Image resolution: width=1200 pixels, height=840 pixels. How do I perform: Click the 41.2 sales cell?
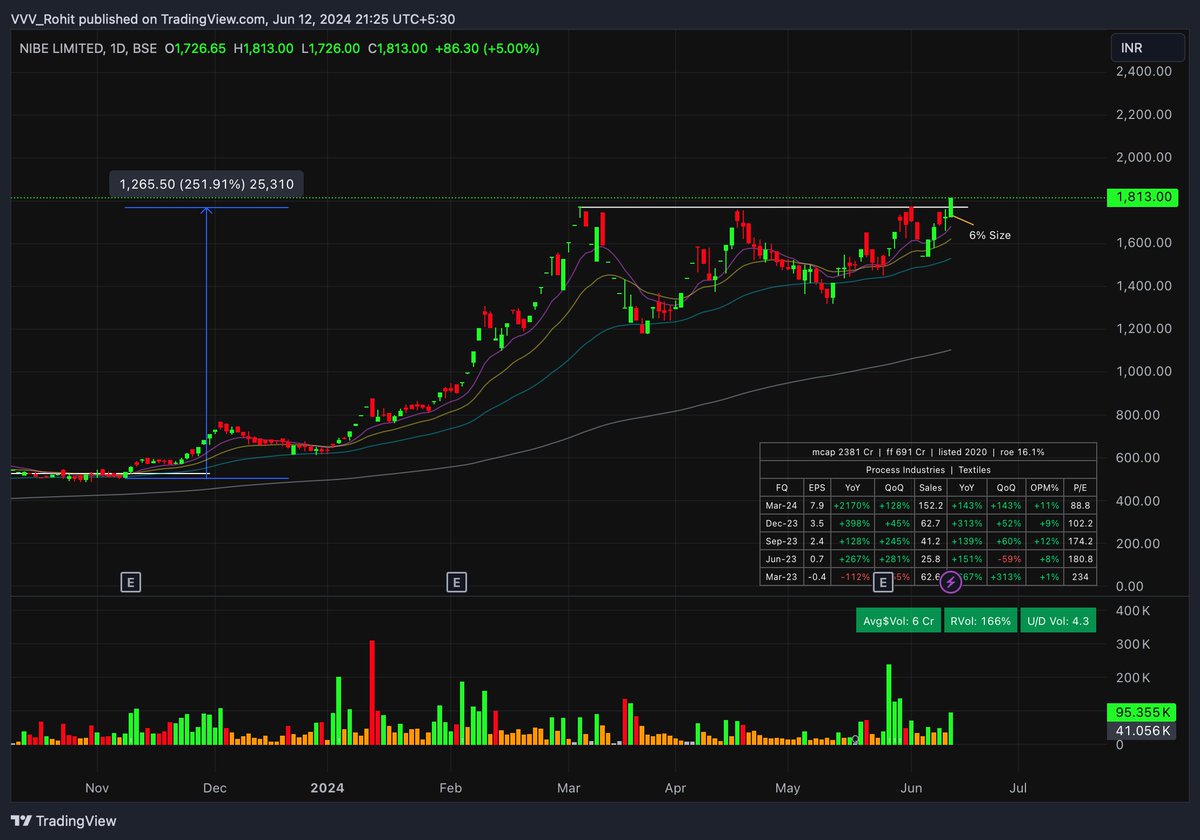[932, 541]
